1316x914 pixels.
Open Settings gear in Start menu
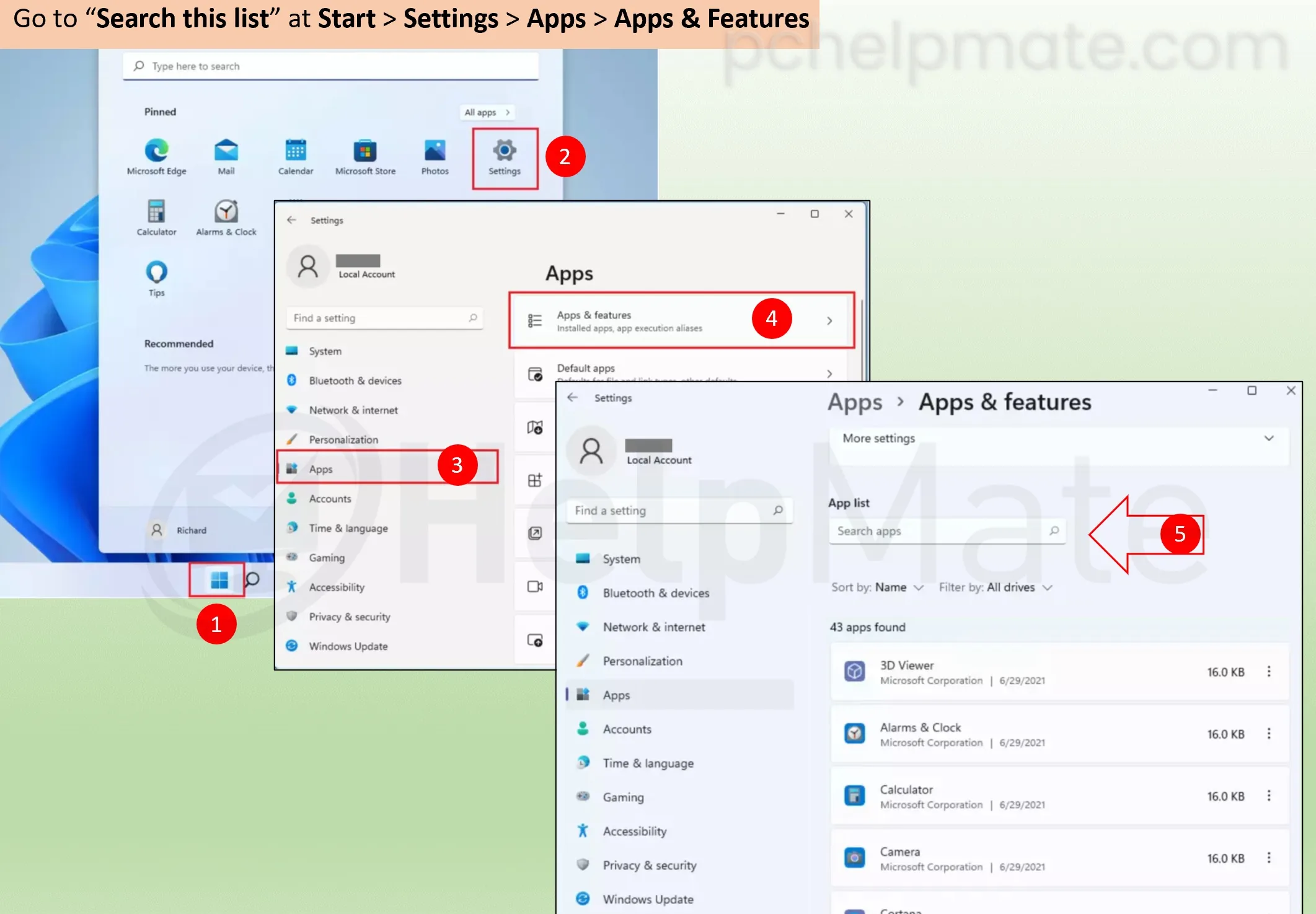coord(505,157)
